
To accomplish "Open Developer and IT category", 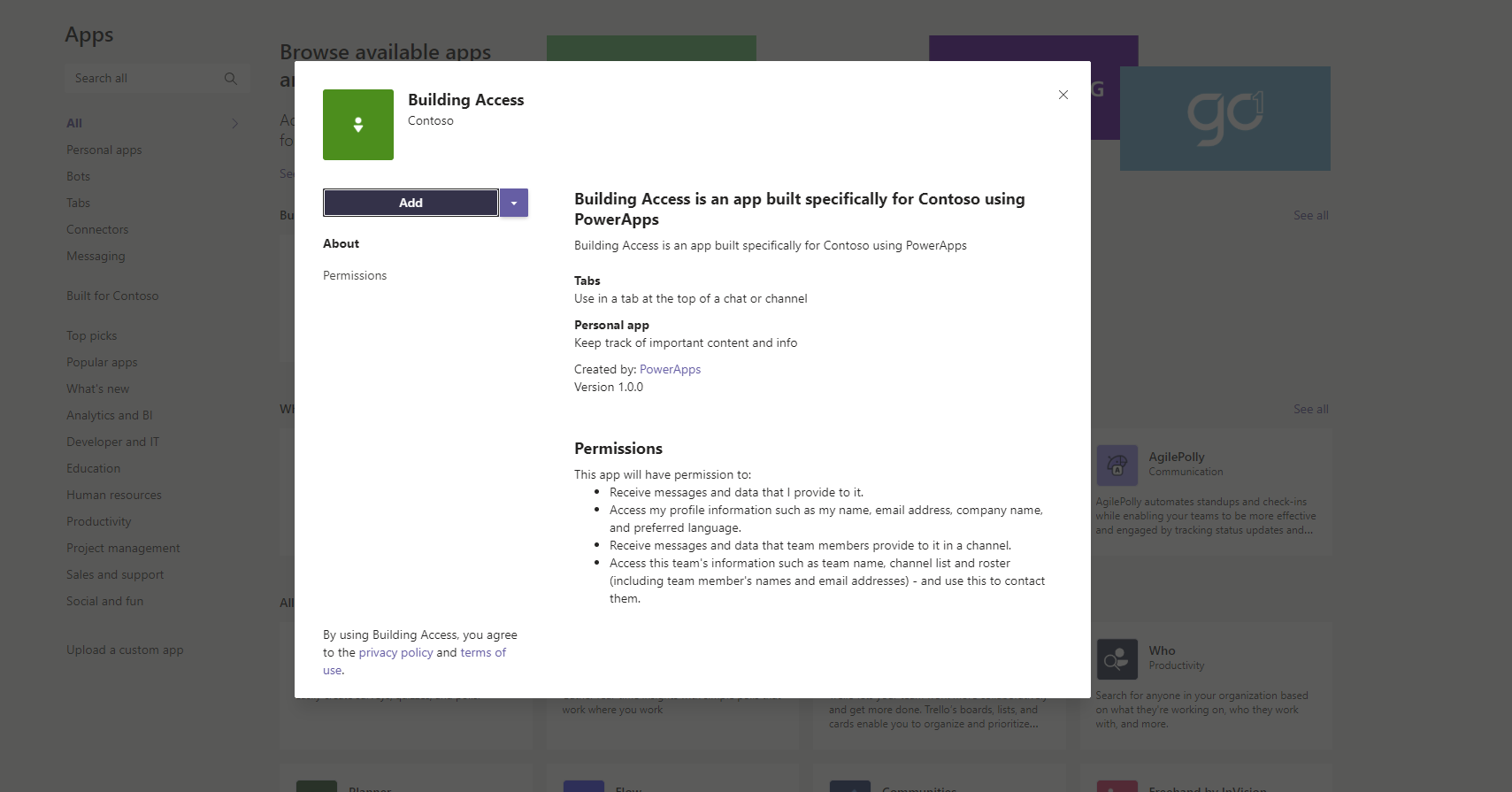I will point(112,442).
